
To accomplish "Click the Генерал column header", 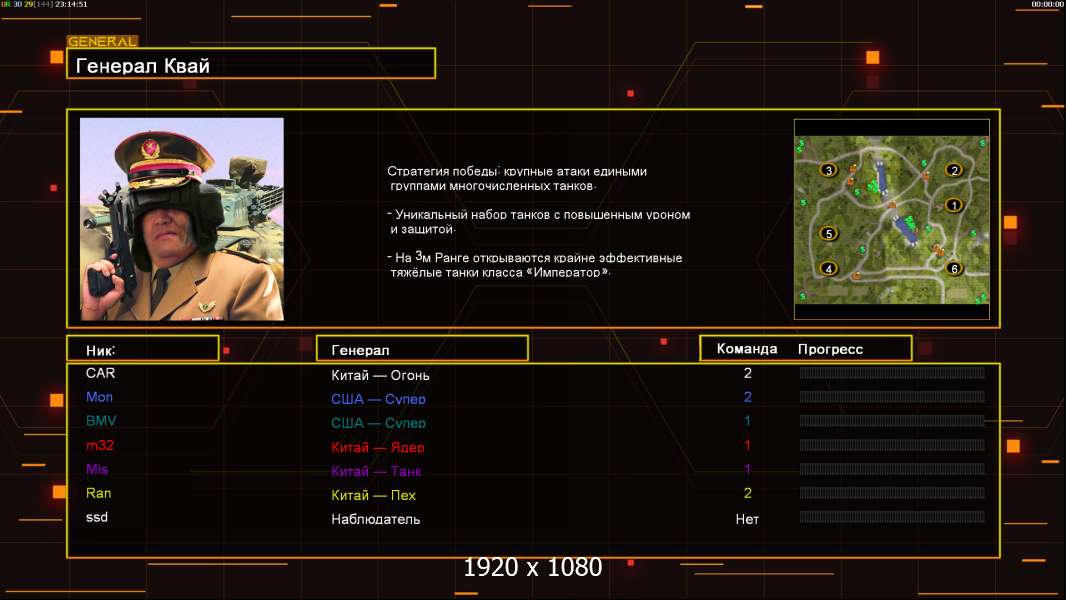I will [421, 349].
